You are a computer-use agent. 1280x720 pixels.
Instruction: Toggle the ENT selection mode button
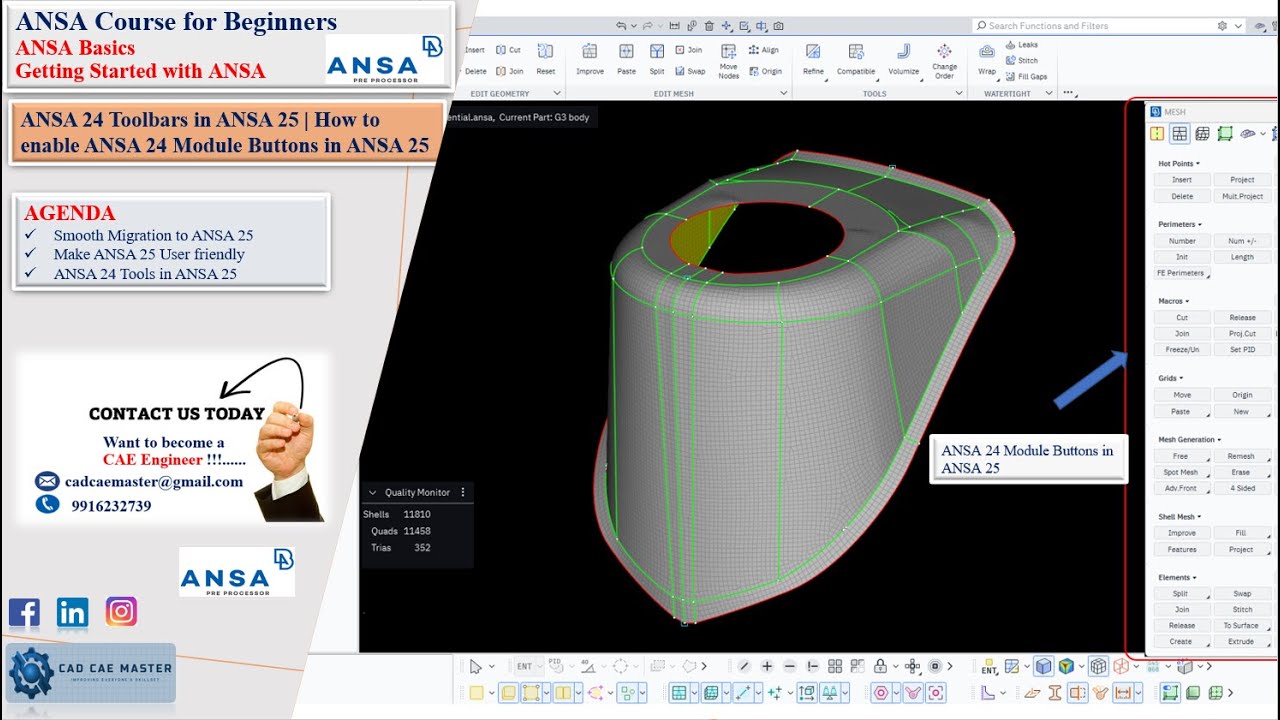(525, 666)
